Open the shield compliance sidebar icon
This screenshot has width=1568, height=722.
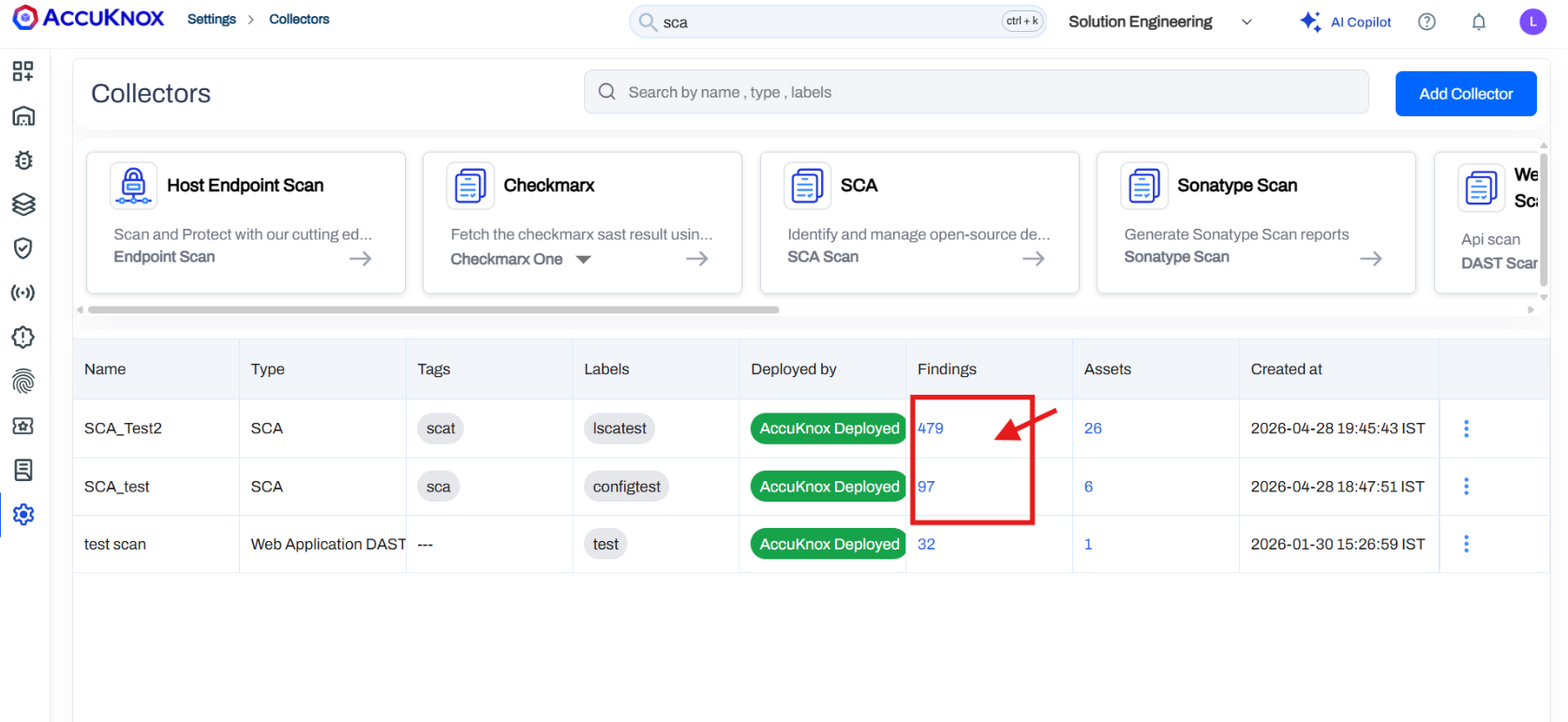23,248
